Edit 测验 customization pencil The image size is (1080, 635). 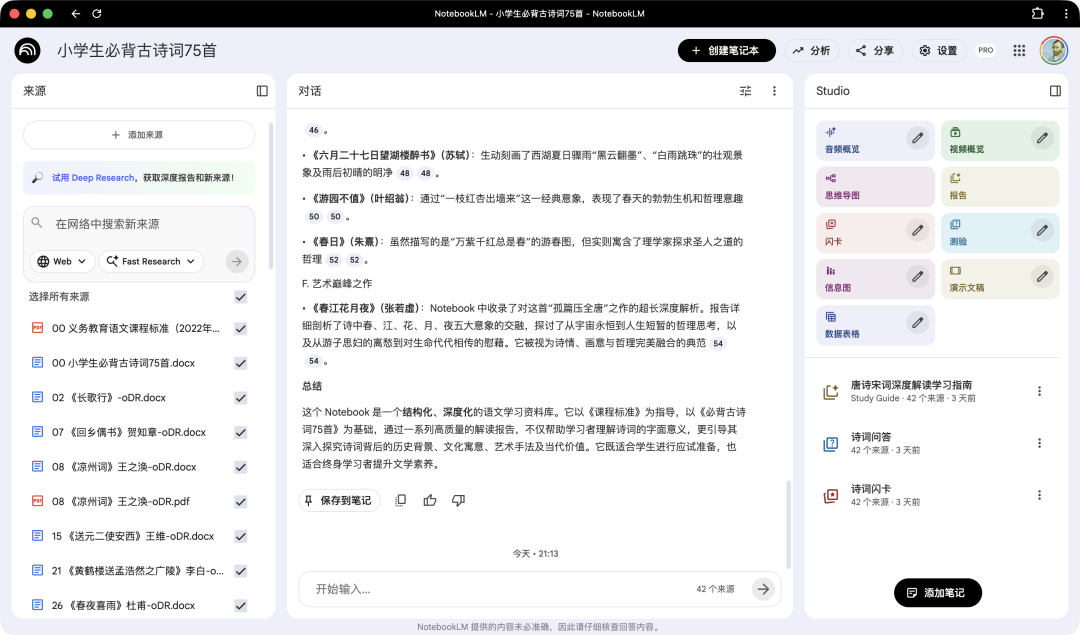tap(1042, 230)
